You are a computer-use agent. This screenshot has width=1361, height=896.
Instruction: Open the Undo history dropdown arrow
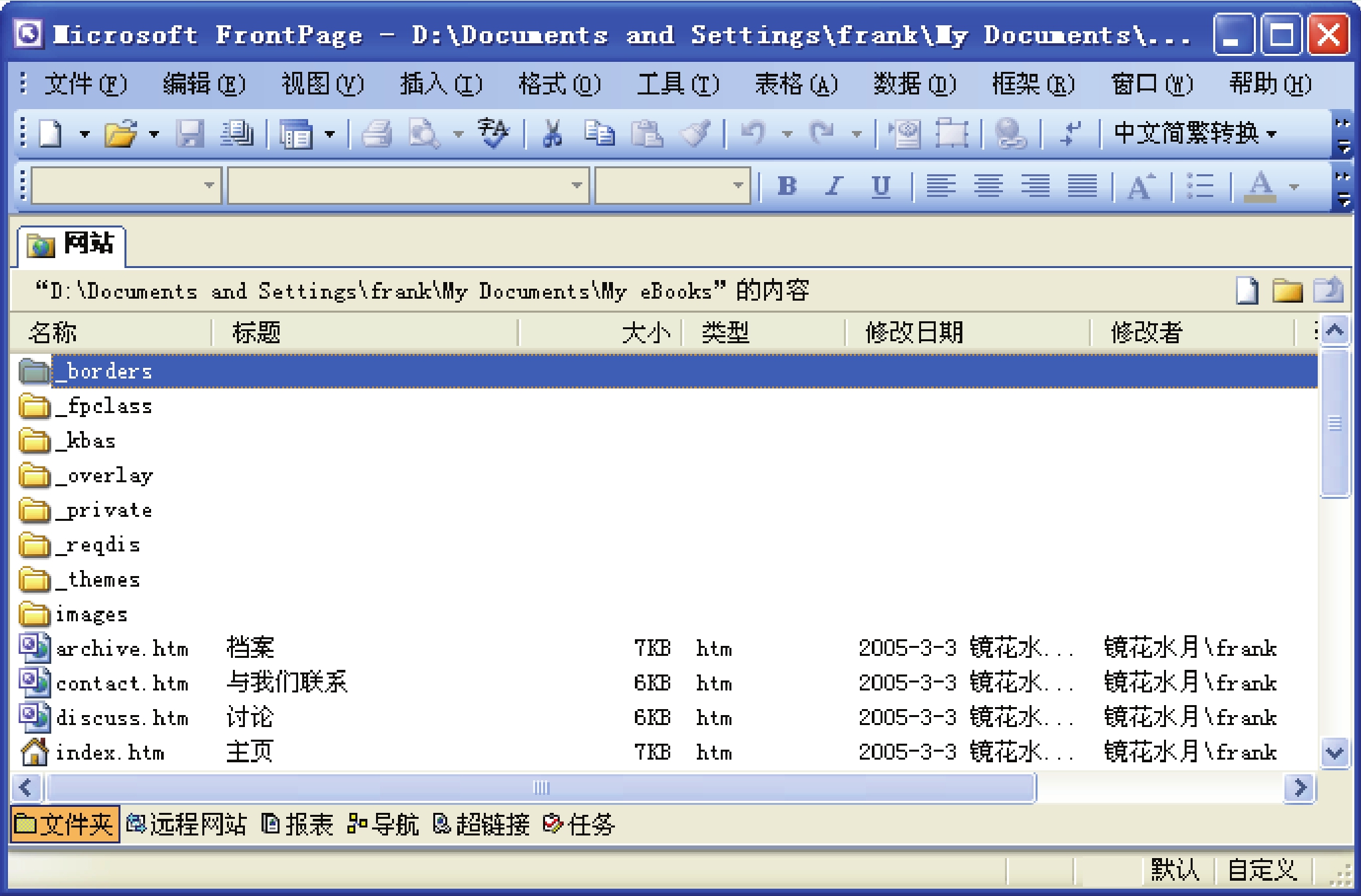(x=787, y=134)
